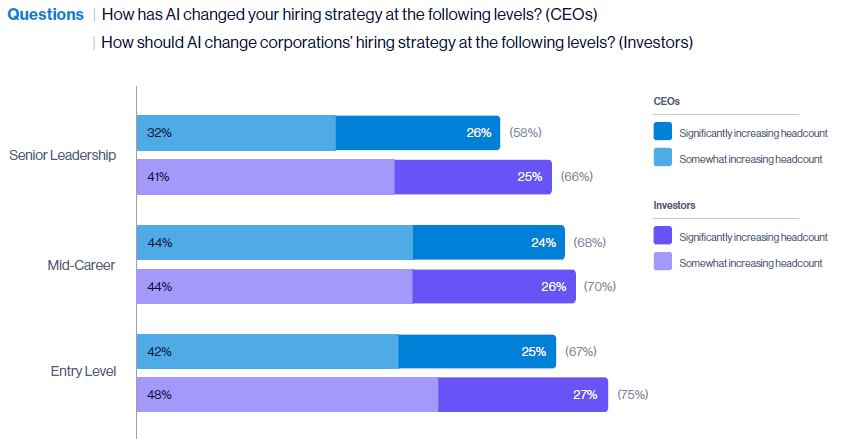Click the "Senior Leadership" axis label
Image resolution: width=853 pixels, height=439 pixels.
click(x=63, y=155)
